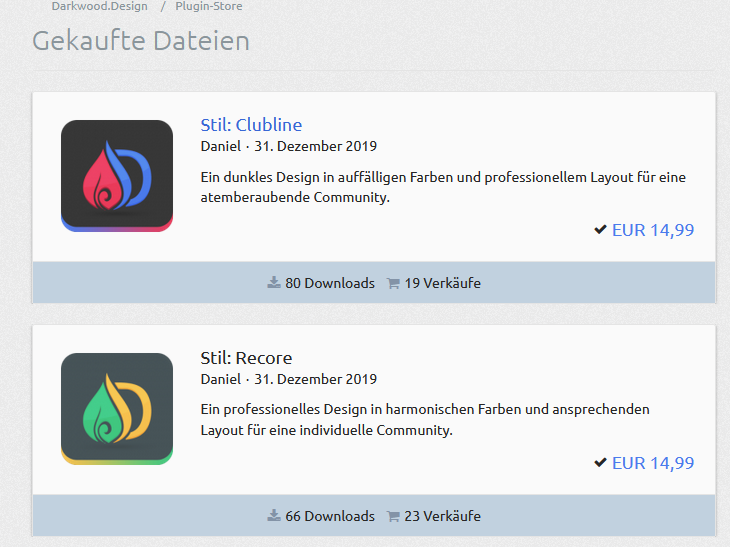Navigate to Plugin-Store breadcrumb
730x547 pixels.
[x=208, y=6]
